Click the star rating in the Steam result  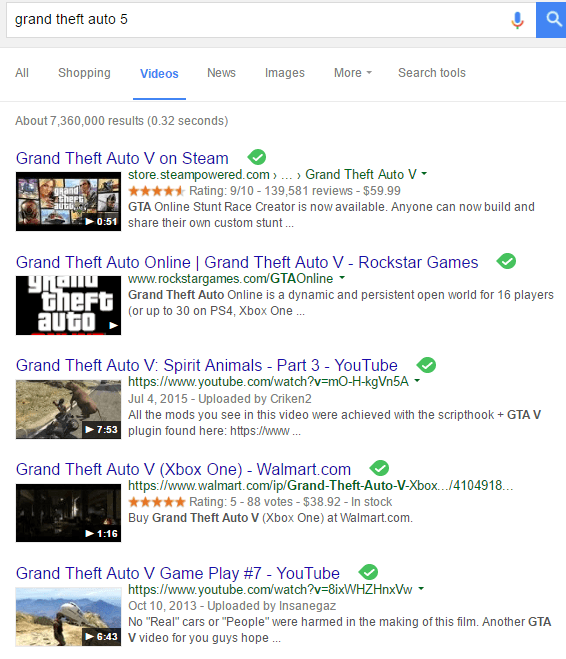[x=156, y=191]
